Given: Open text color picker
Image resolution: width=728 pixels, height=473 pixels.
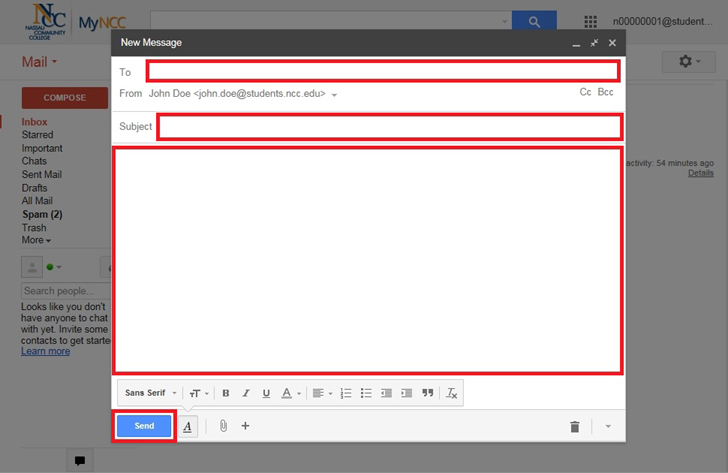Looking at the screenshot, I should click(291, 393).
